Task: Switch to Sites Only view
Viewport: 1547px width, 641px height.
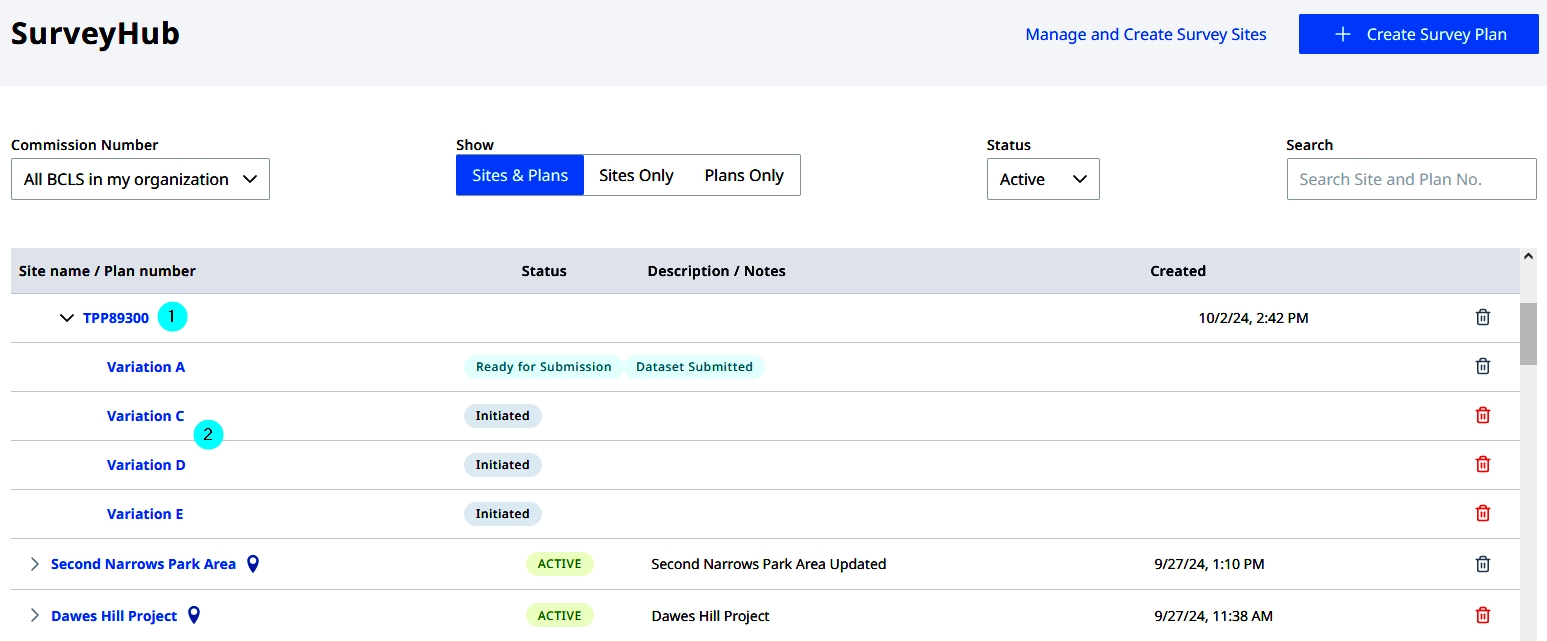Action: point(636,175)
